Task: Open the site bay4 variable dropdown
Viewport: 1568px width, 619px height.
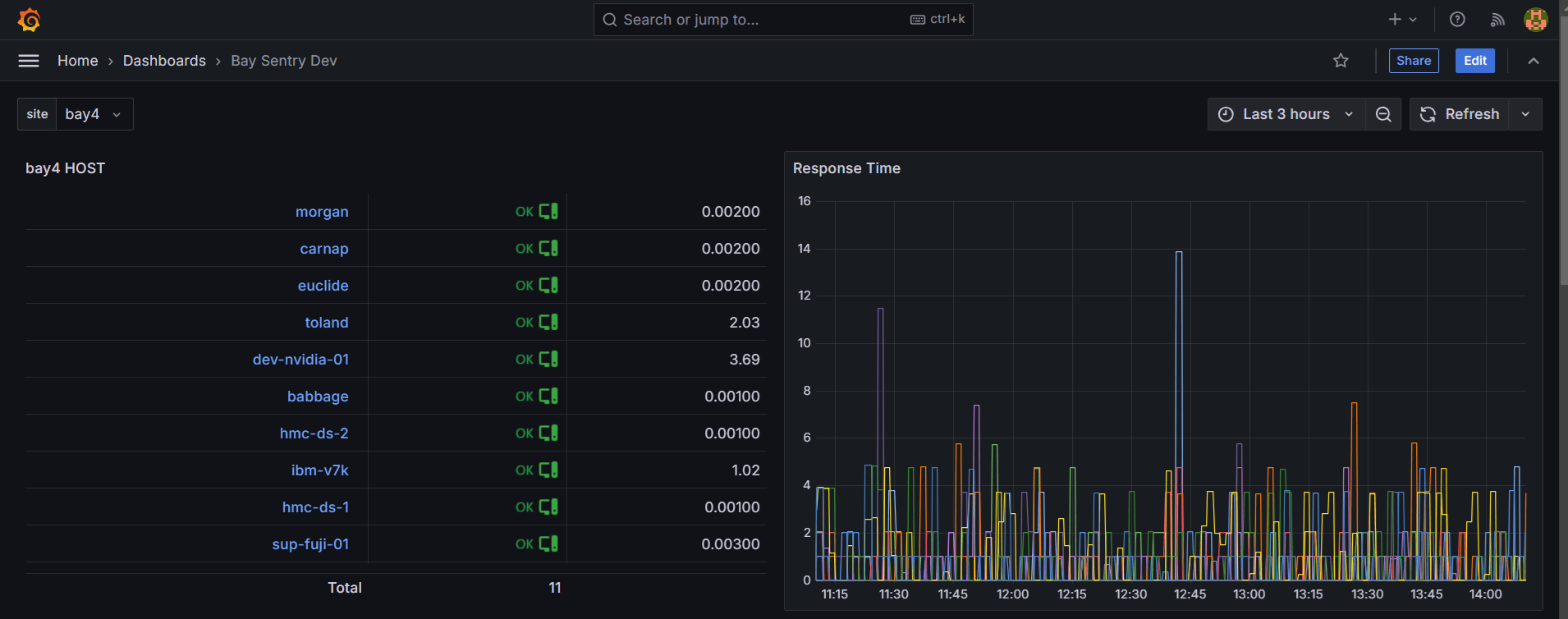Action: coord(94,114)
